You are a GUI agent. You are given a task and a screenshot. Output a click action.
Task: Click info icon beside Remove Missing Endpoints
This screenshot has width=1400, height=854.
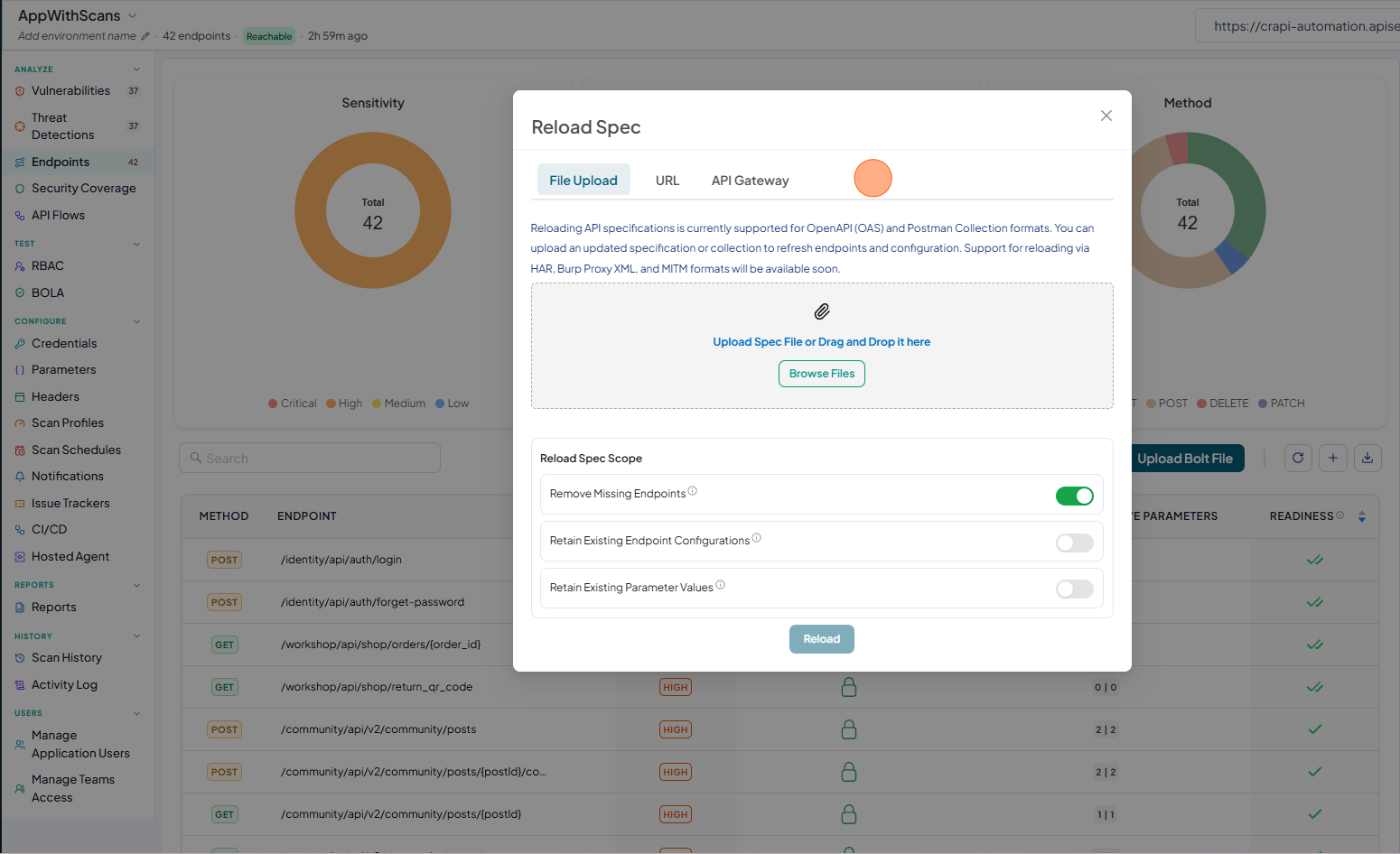693,491
